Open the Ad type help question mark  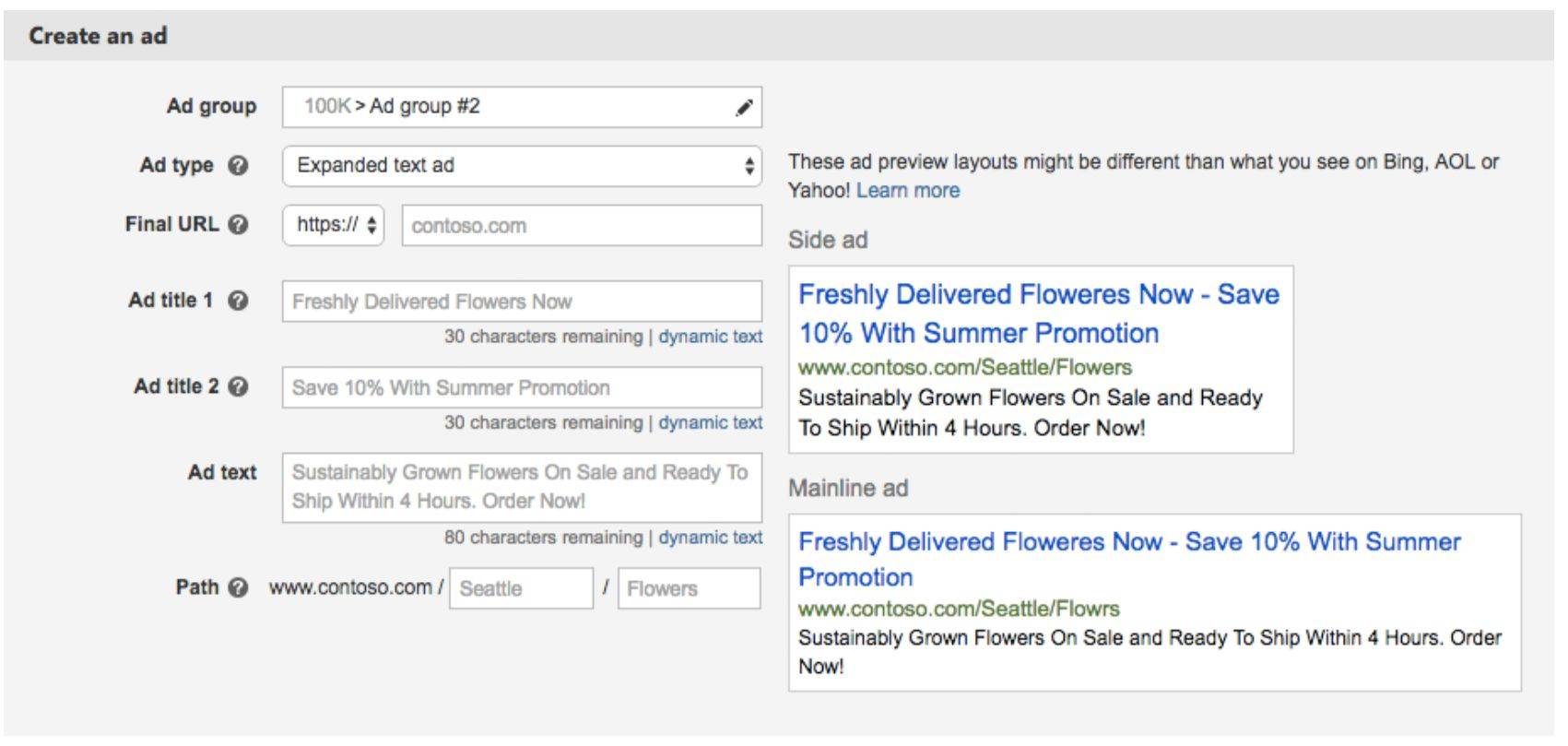click(x=238, y=166)
